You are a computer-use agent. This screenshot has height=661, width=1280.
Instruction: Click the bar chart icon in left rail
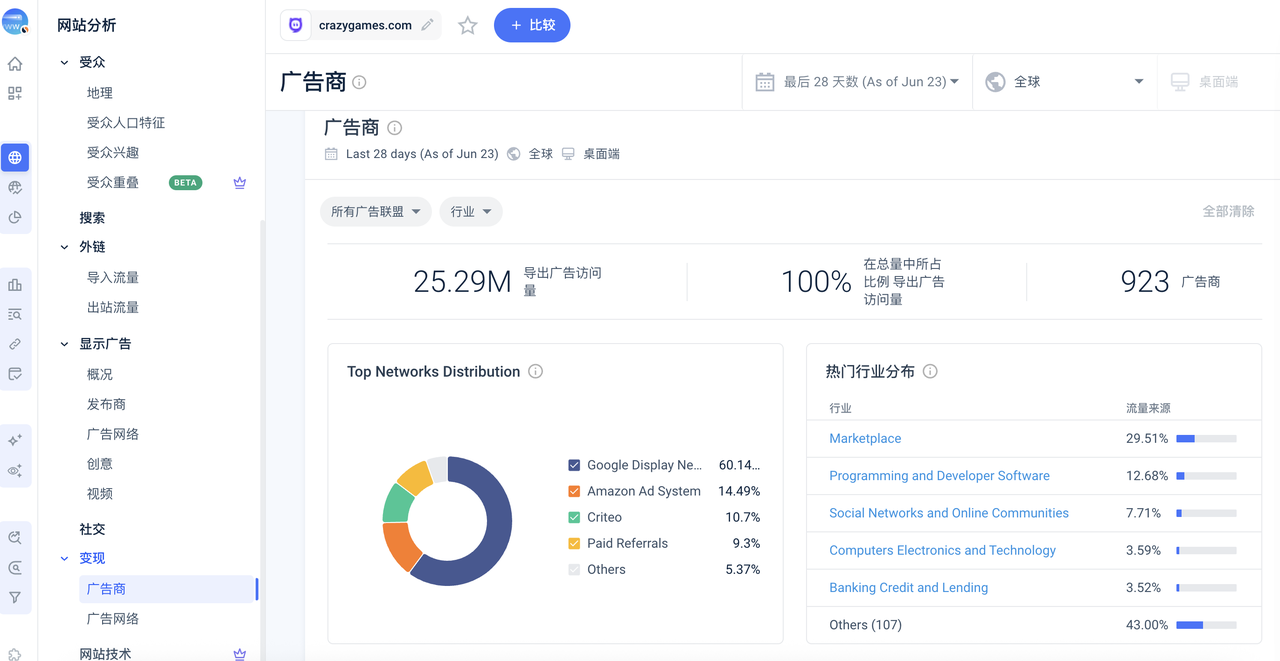pyautogui.click(x=15, y=285)
